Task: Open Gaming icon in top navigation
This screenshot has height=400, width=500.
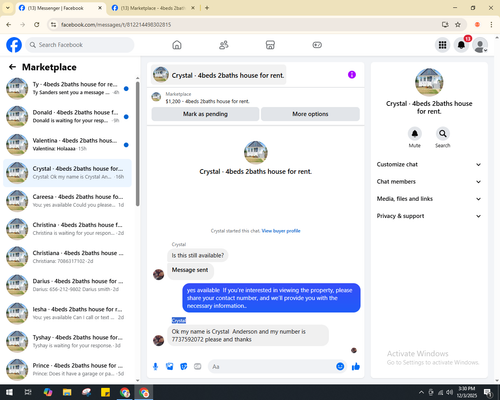Action: click(x=317, y=45)
